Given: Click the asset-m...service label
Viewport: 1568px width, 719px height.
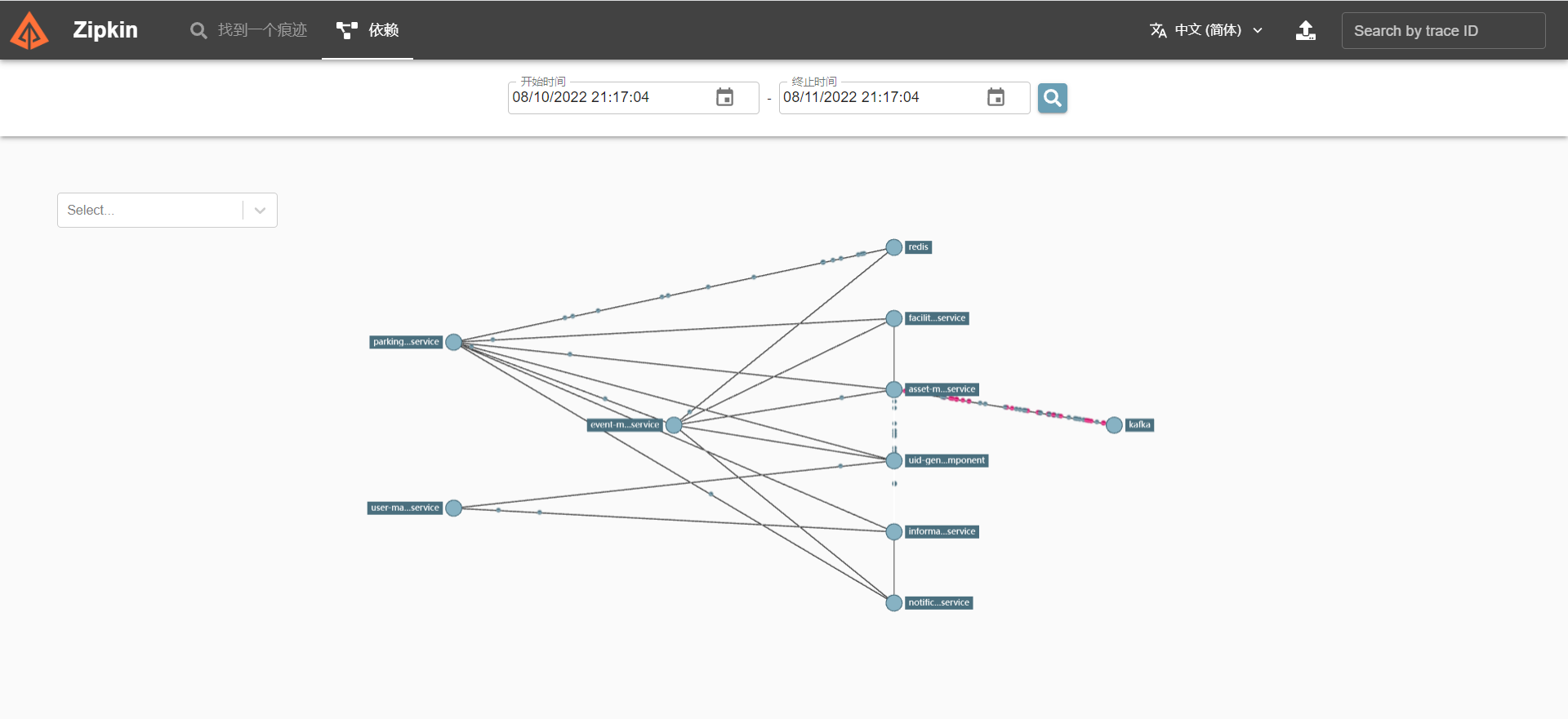Looking at the screenshot, I should tap(942, 389).
